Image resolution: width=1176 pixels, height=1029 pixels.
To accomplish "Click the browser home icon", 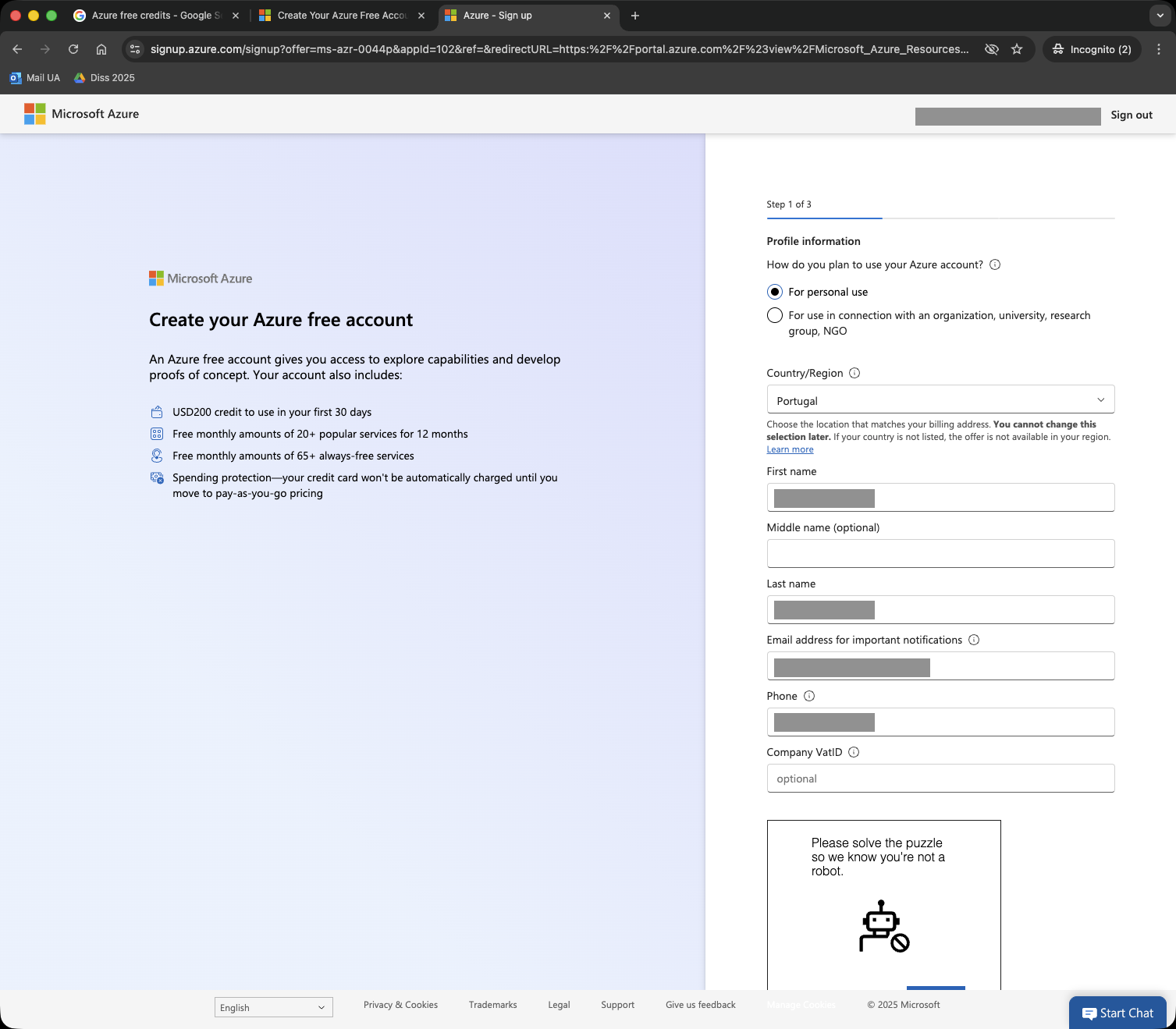I will click(101, 49).
